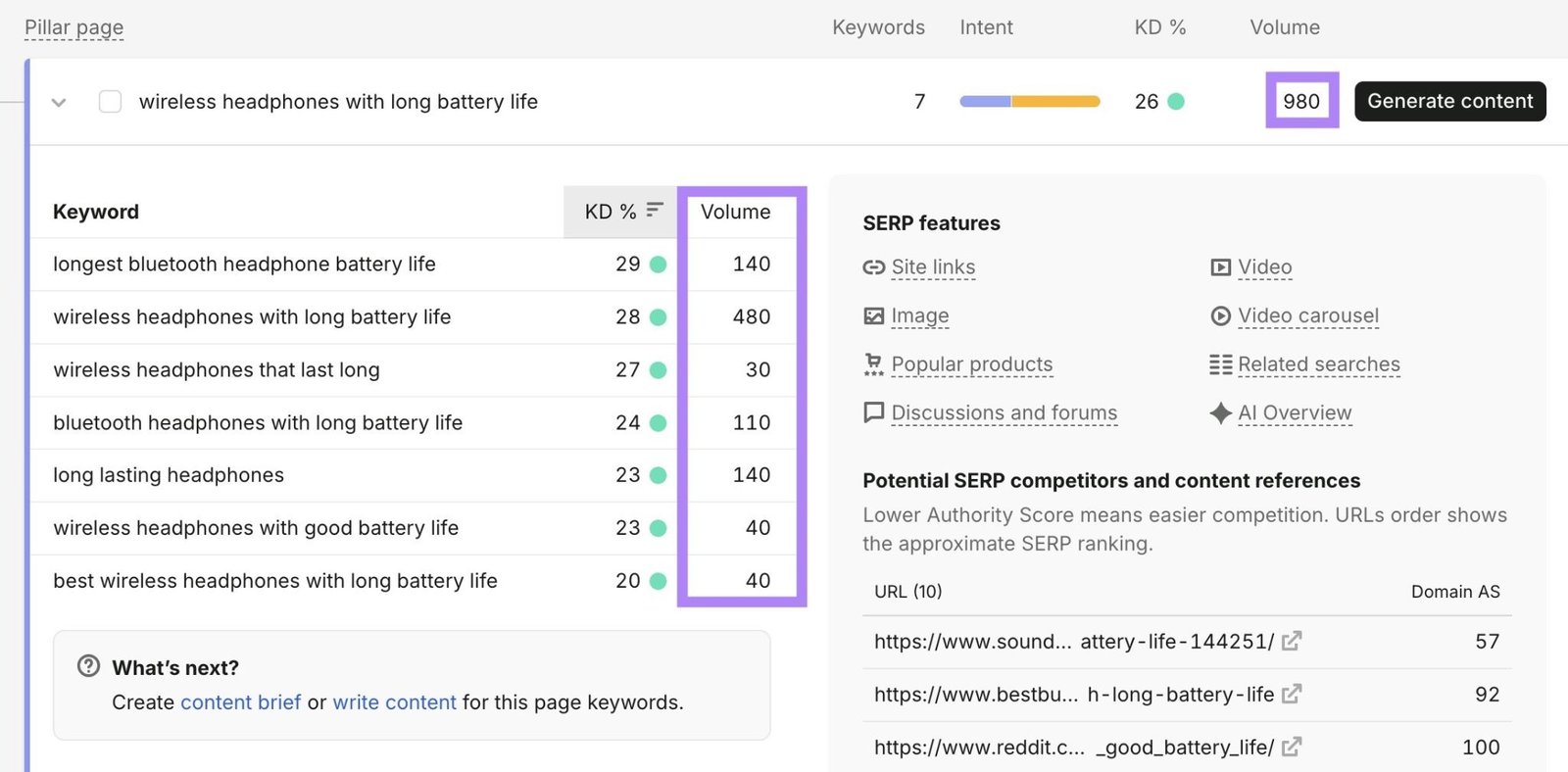Open the Popular products link
The height and width of the screenshot is (772, 1568).
[x=972, y=364]
